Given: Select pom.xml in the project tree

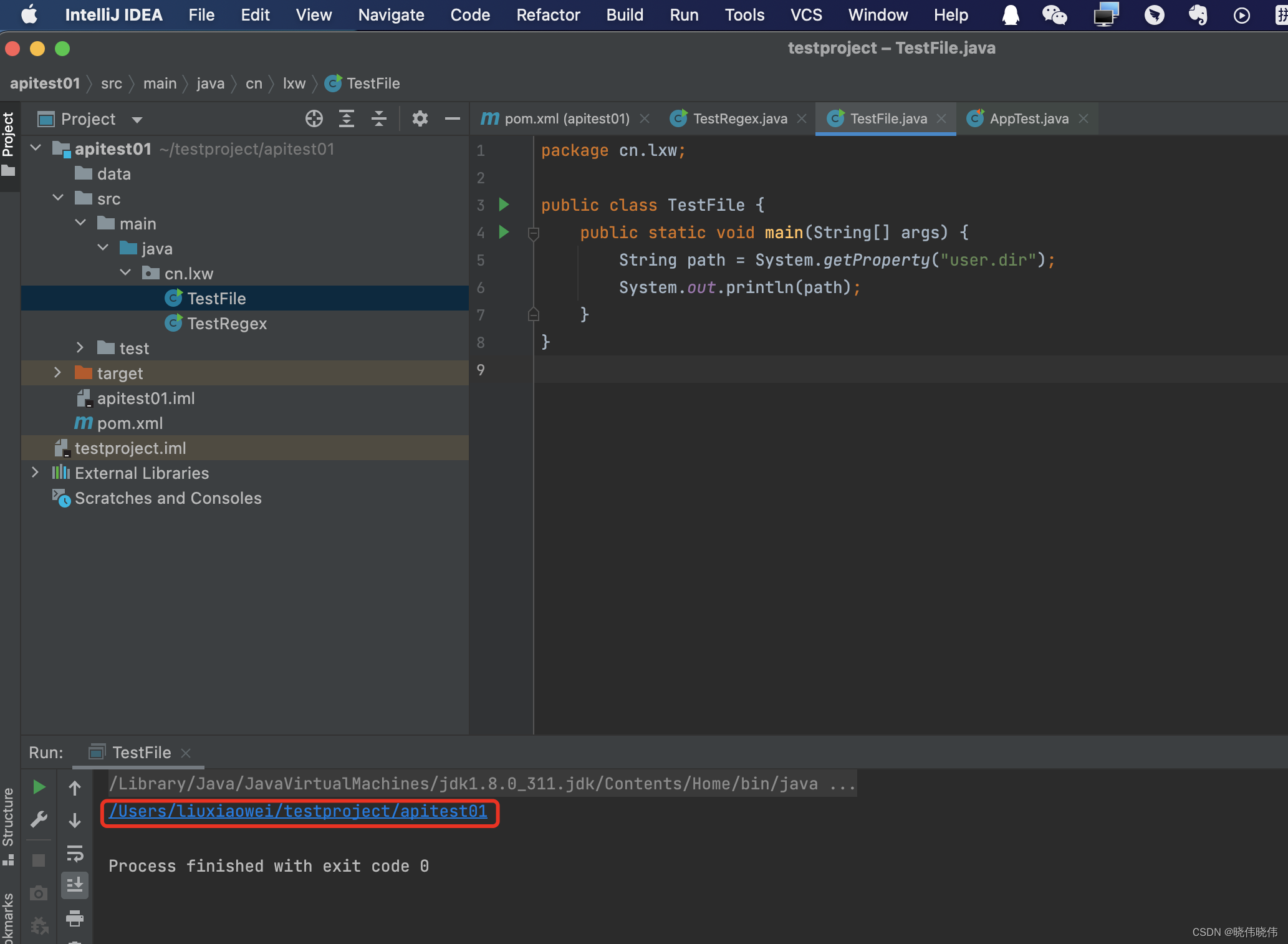Looking at the screenshot, I should [x=130, y=423].
